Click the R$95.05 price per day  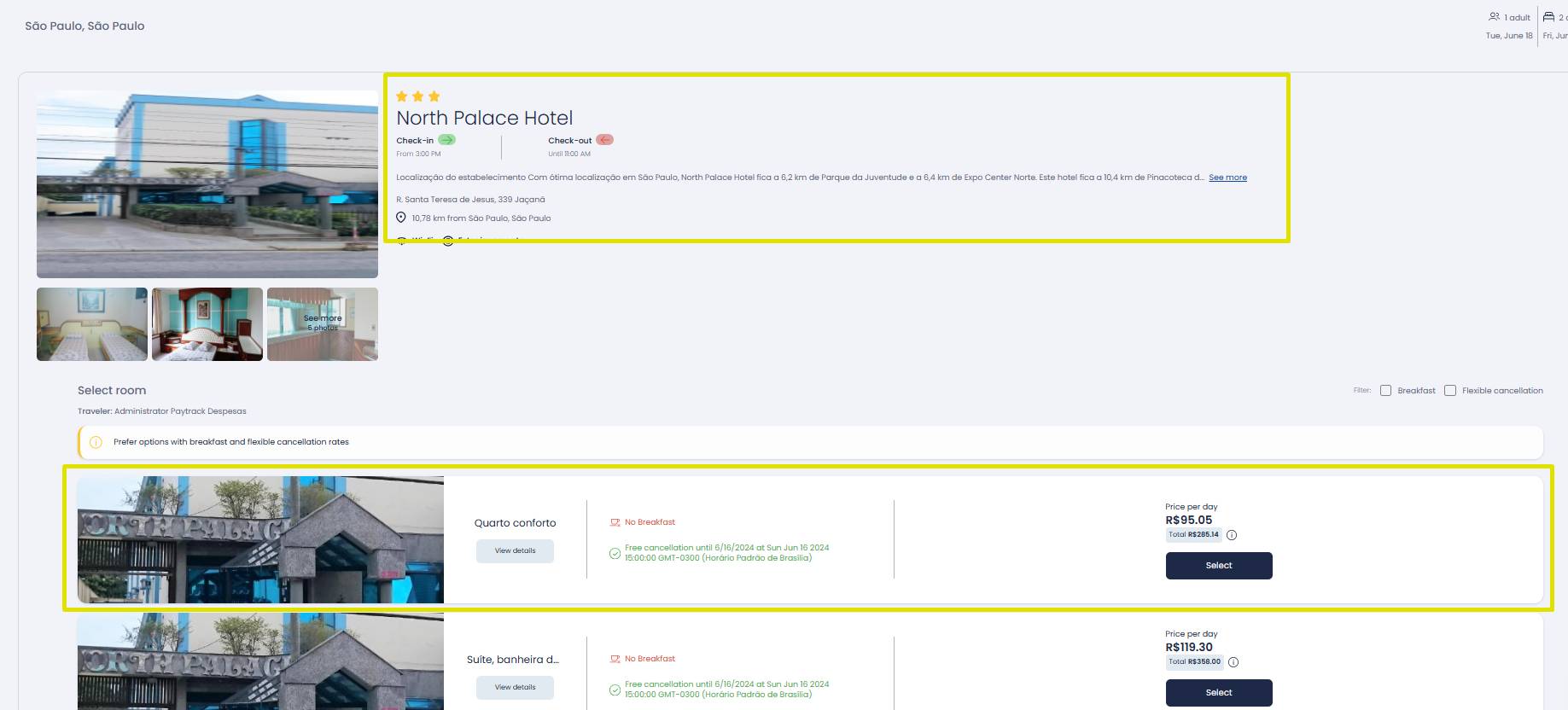[x=1188, y=520]
